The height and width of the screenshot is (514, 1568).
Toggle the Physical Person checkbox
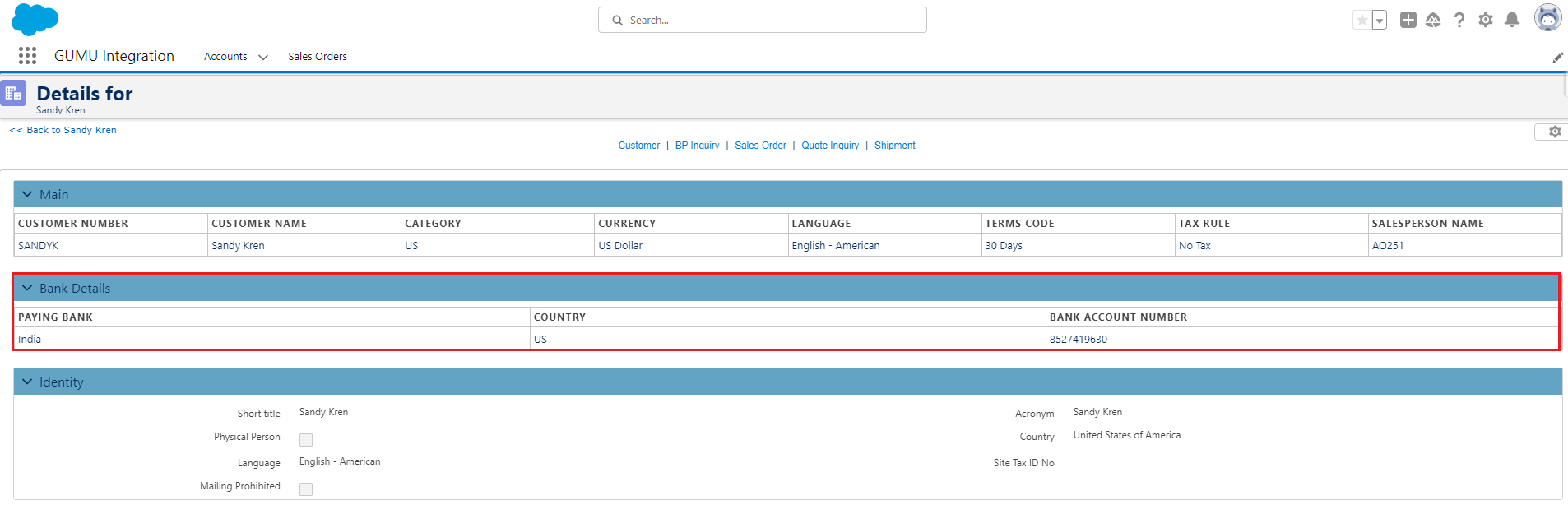306,440
